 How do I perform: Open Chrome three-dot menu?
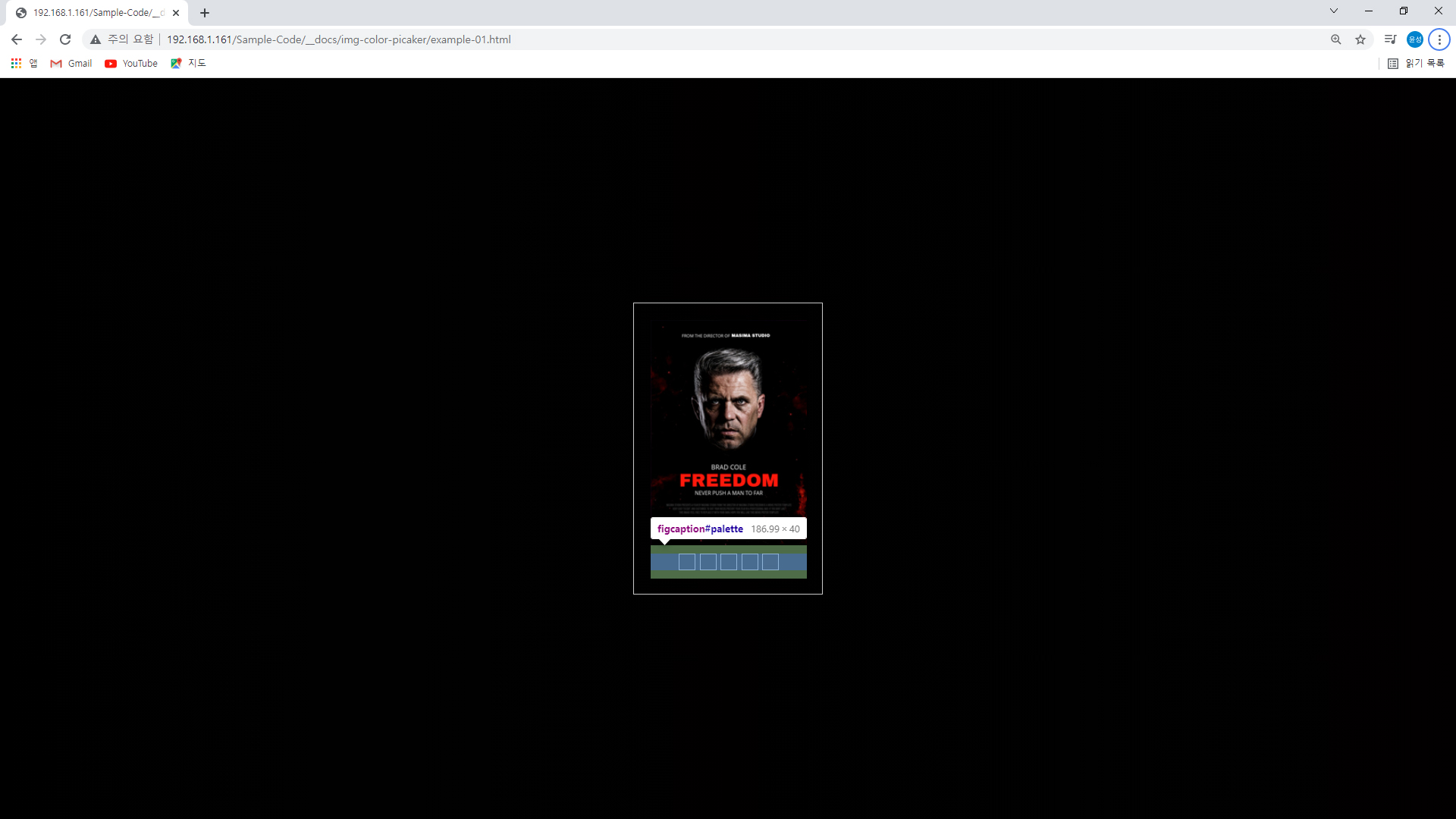(x=1439, y=39)
